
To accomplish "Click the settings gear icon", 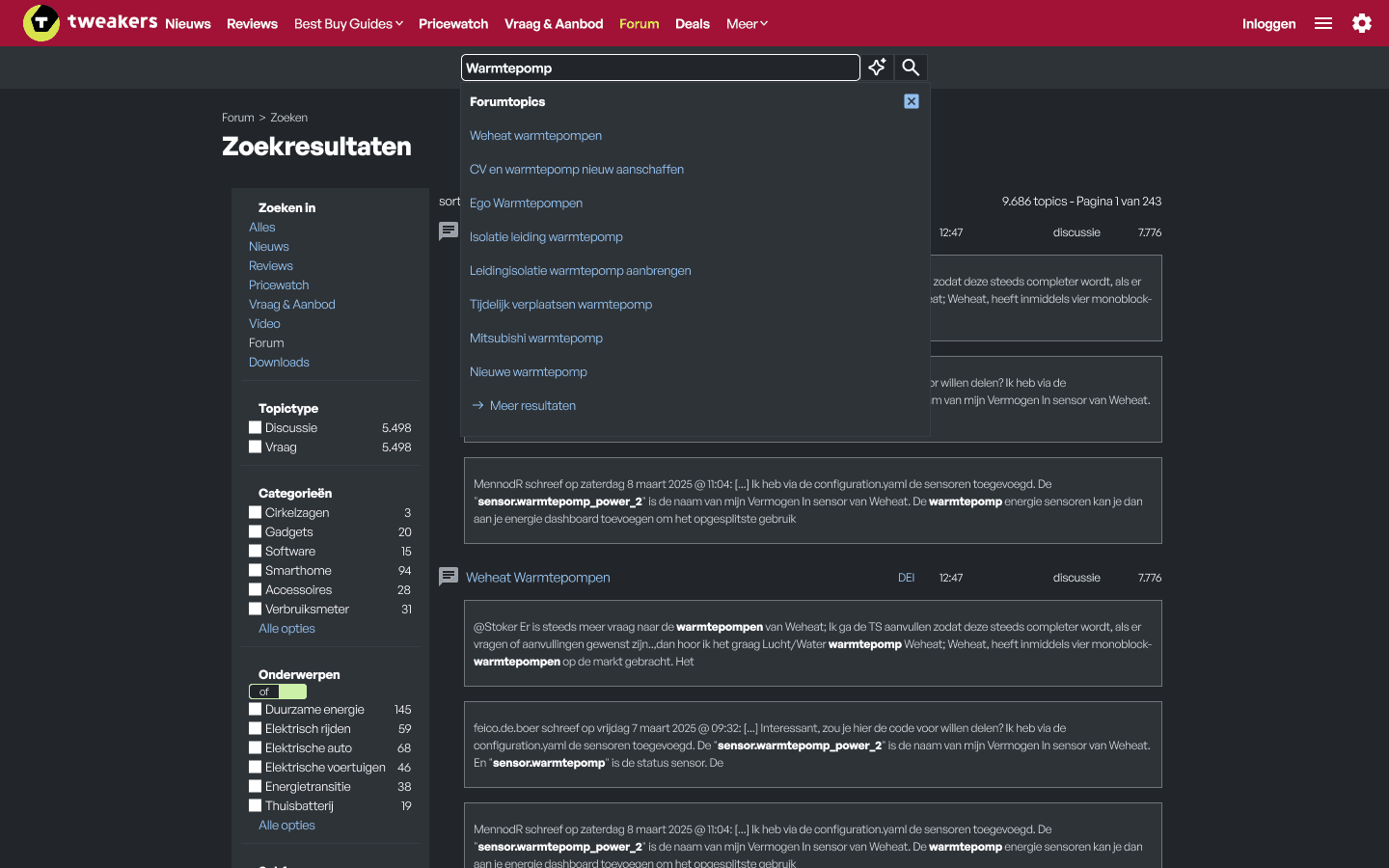I will (1362, 23).
